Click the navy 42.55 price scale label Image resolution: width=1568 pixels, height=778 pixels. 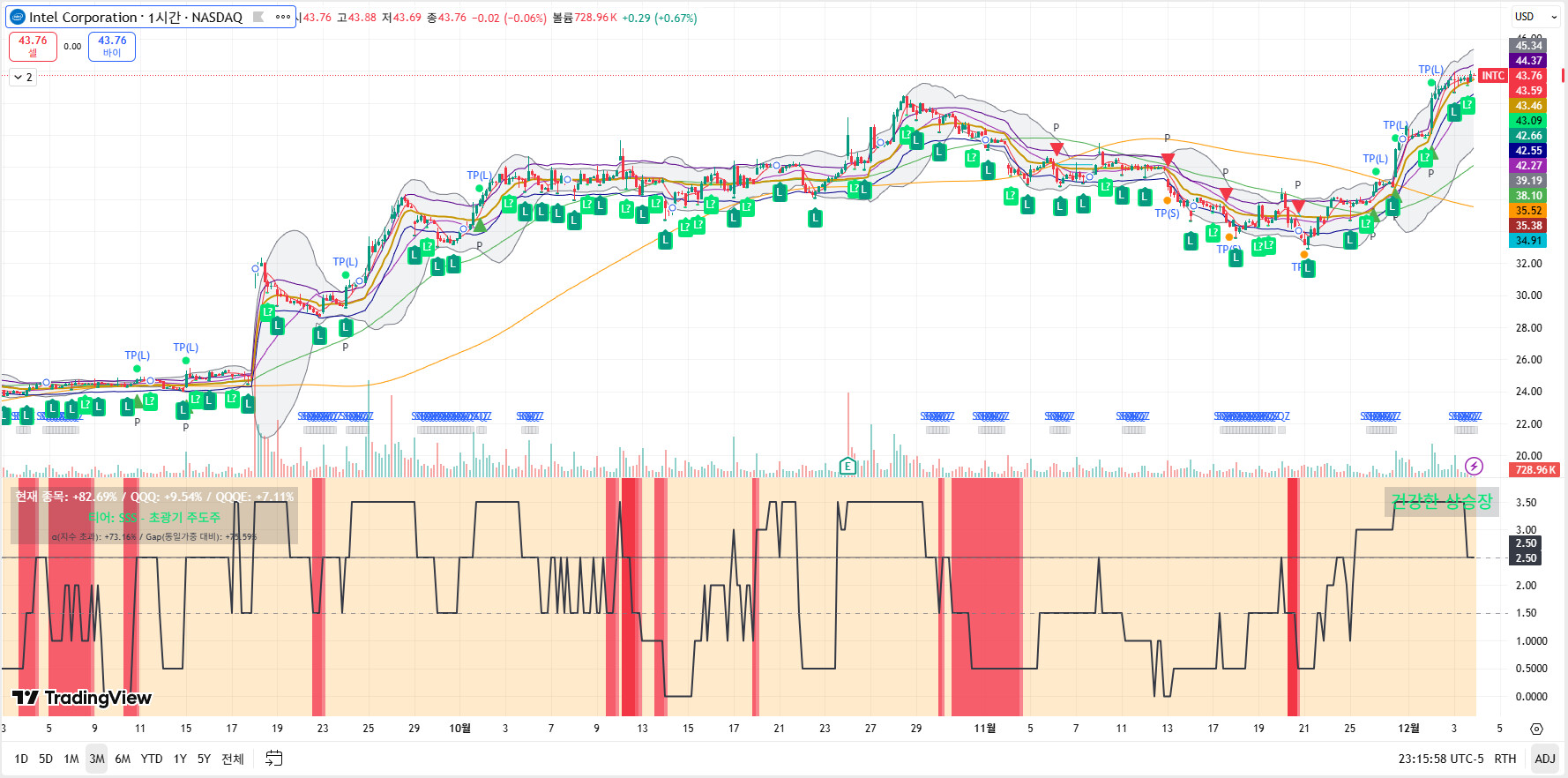click(x=1528, y=151)
